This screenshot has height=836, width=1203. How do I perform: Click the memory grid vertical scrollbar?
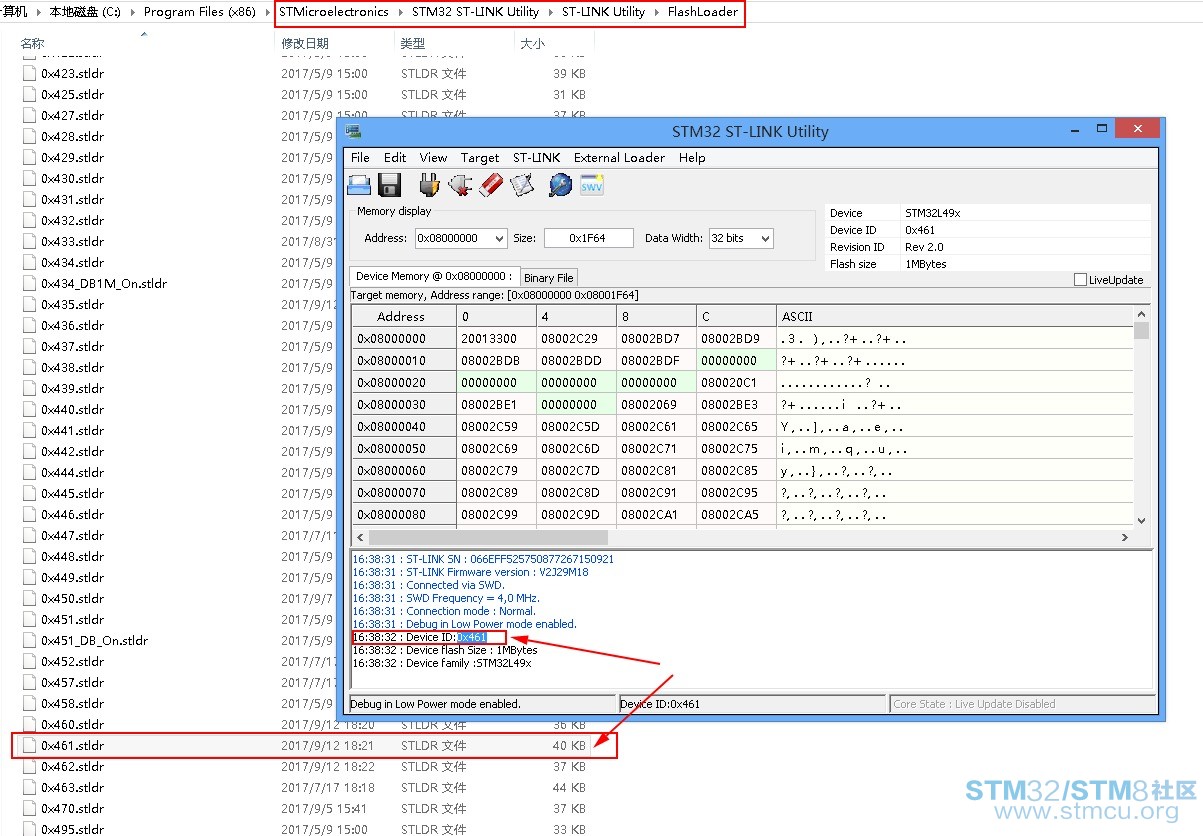tap(1142, 332)
